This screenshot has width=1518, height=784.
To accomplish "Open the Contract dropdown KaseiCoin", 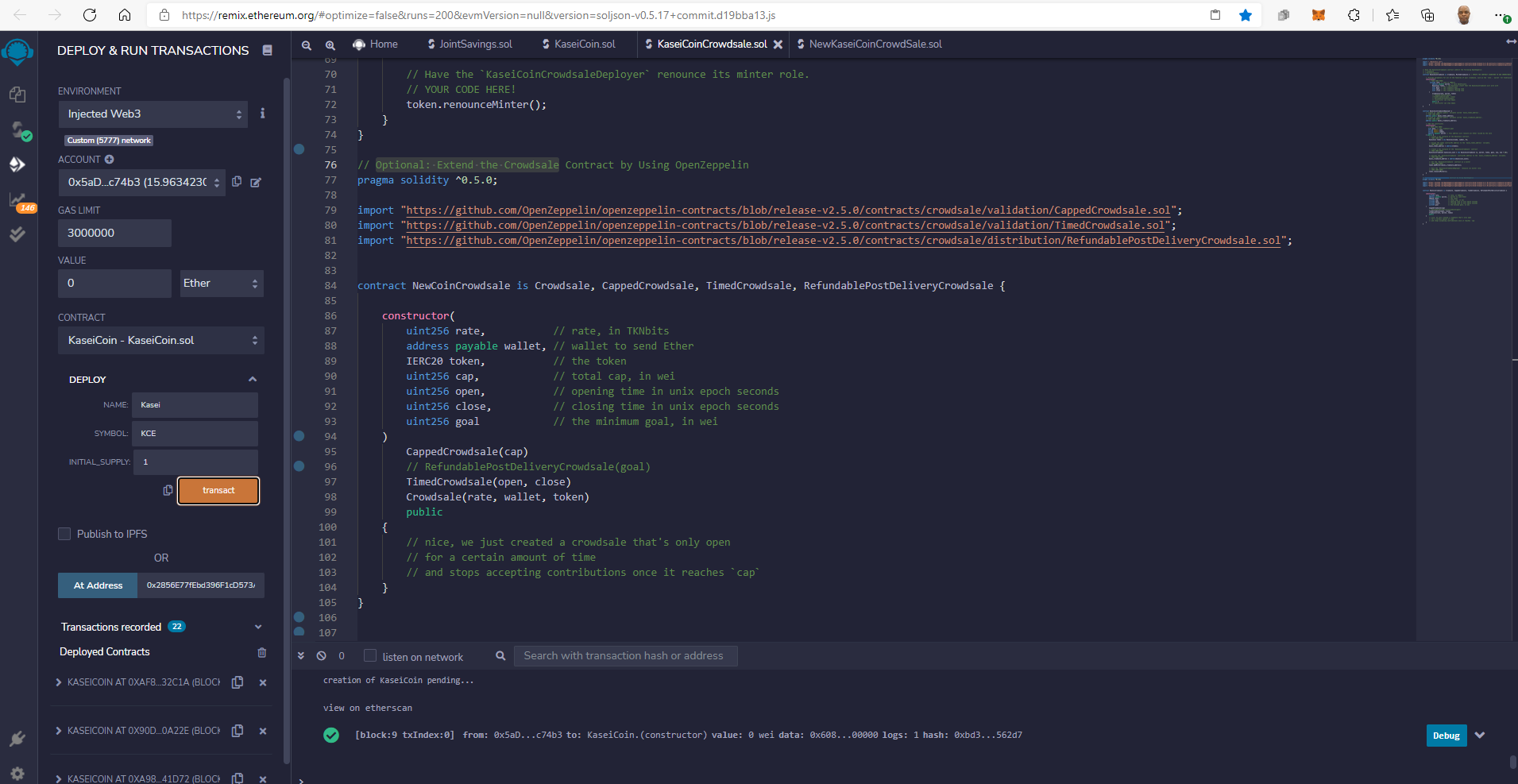I will click(x=161, y=341).
